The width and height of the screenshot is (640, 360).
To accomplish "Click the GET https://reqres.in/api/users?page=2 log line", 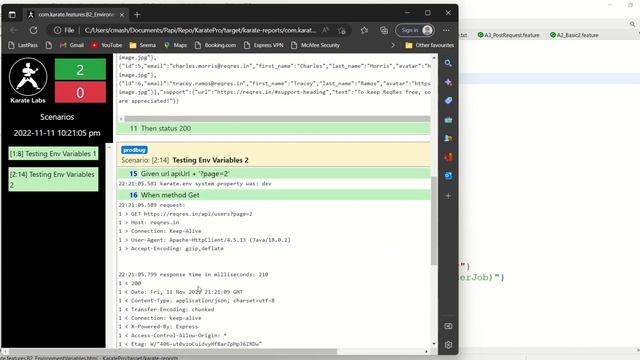I will (186, 214).
